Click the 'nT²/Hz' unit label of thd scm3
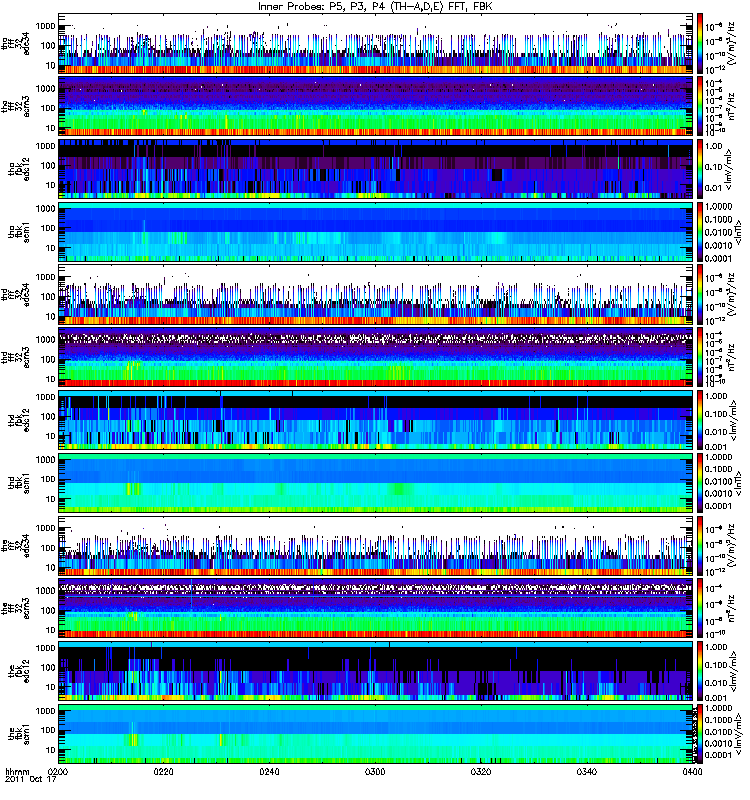This screenshot has width=750, height=800. click(731, 358)
